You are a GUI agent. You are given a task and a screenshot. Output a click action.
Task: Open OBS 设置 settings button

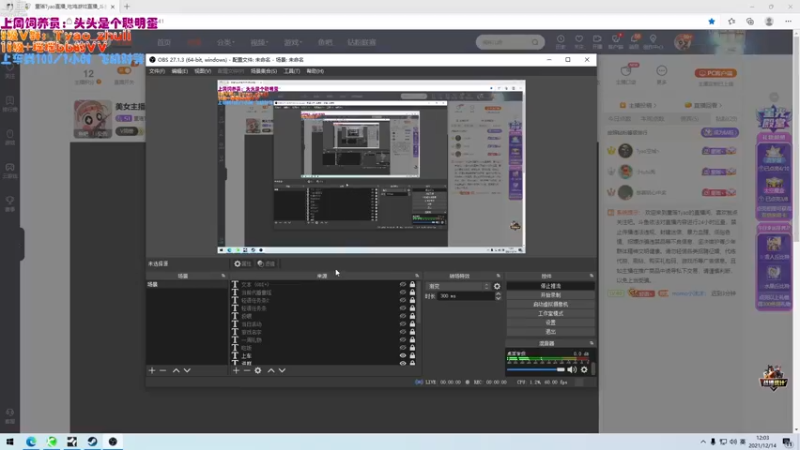pos(551,322)
